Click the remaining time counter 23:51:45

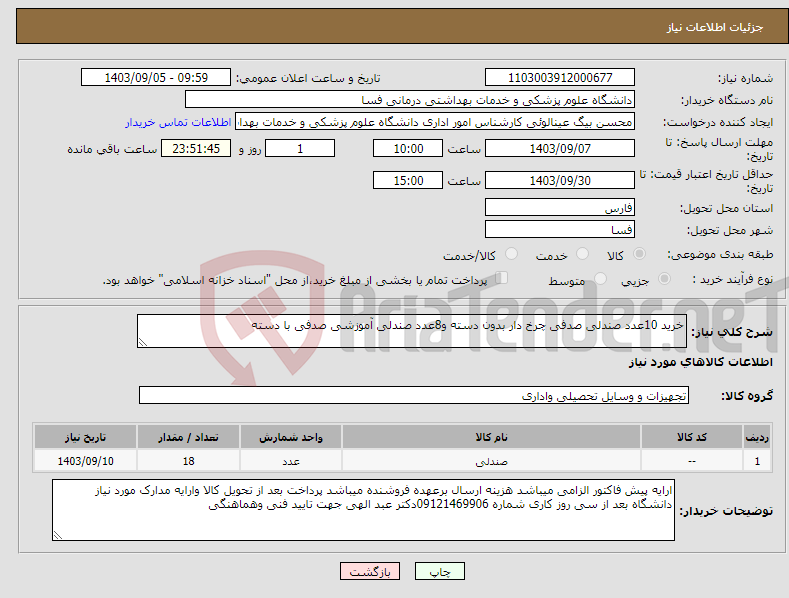(x=196, y=148)
